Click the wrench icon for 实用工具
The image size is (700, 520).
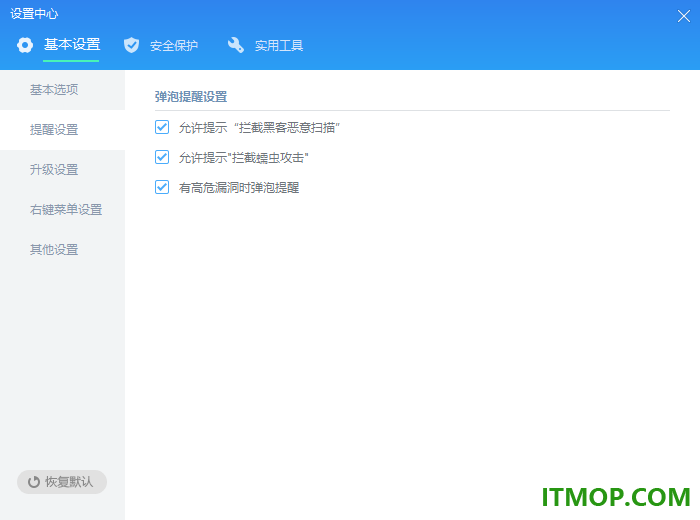click(x=236, y=45)
